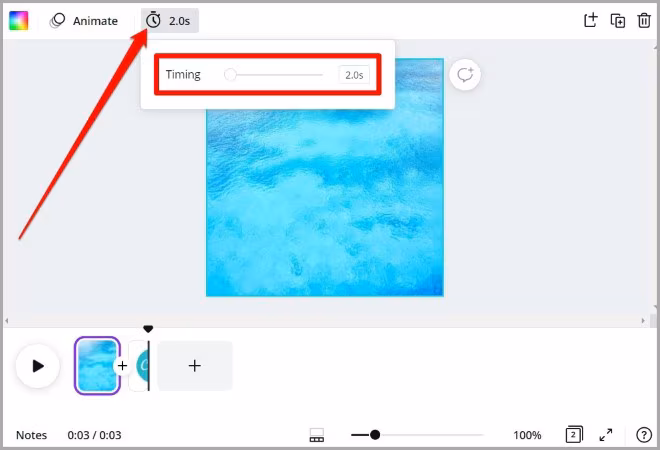This screenshot has height=450, width=660.
Task: Click the zoom slider knob
Action: (x=375, y=434)
